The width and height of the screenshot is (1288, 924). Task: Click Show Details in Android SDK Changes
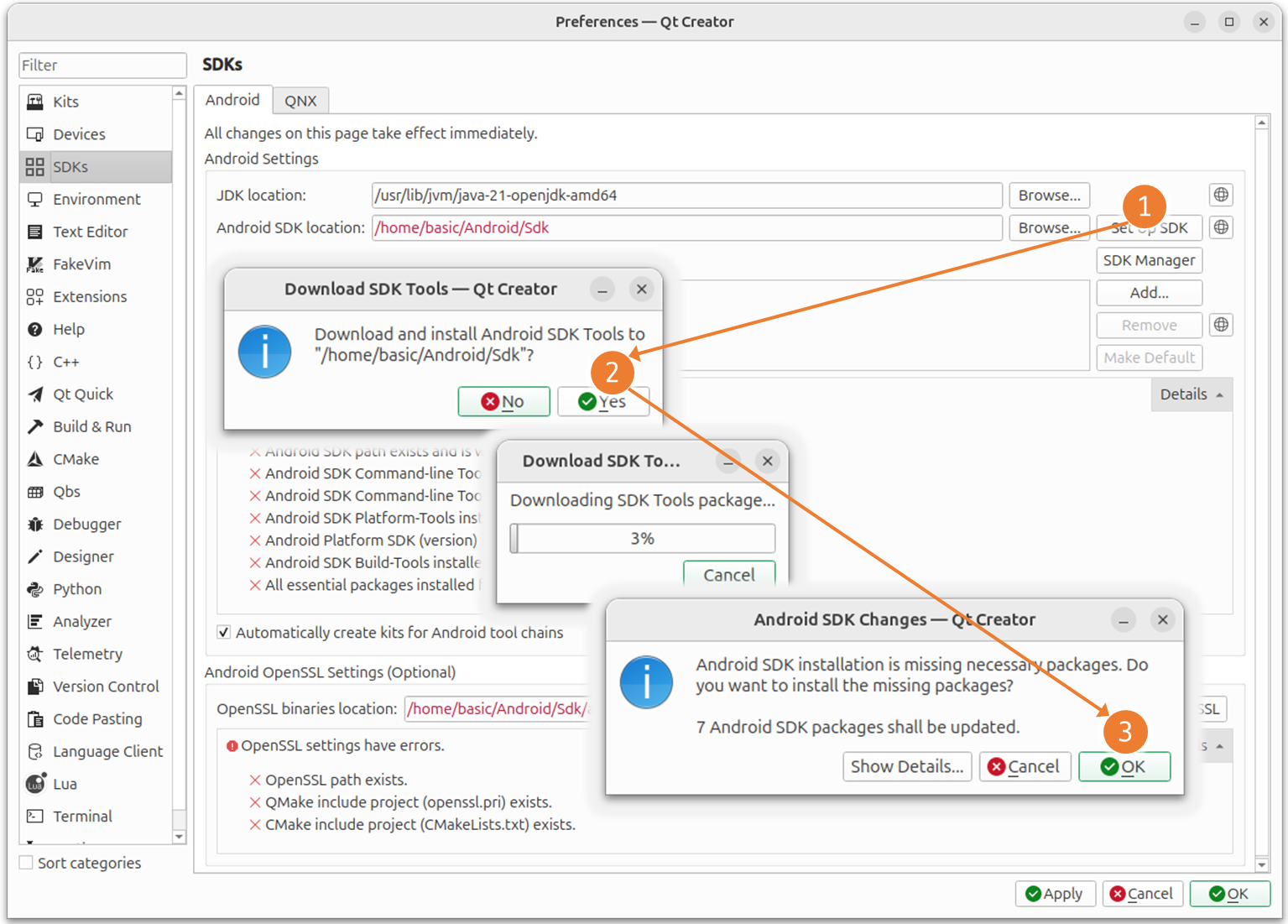coord(907,766)
